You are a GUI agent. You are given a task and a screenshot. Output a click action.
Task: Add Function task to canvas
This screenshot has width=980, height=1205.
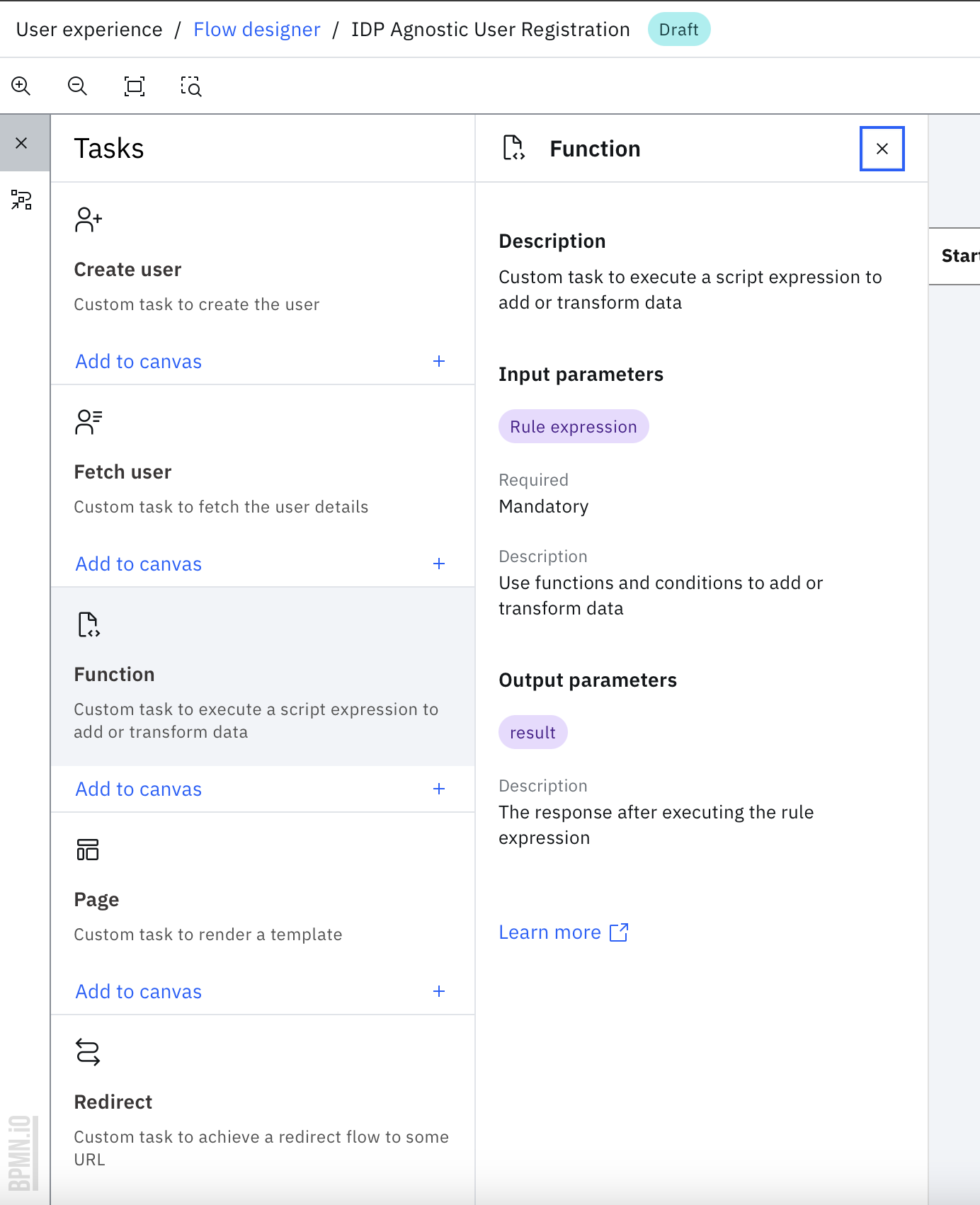[x=139, y=789]
